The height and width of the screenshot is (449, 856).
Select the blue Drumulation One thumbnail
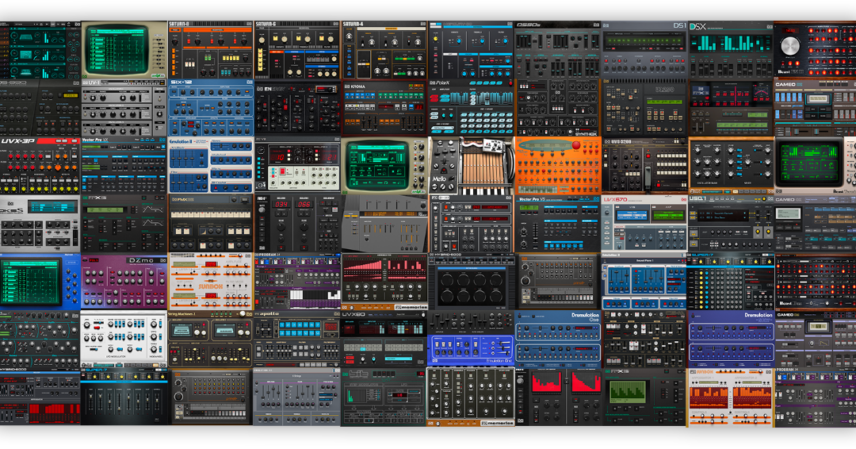pos(557,339)
